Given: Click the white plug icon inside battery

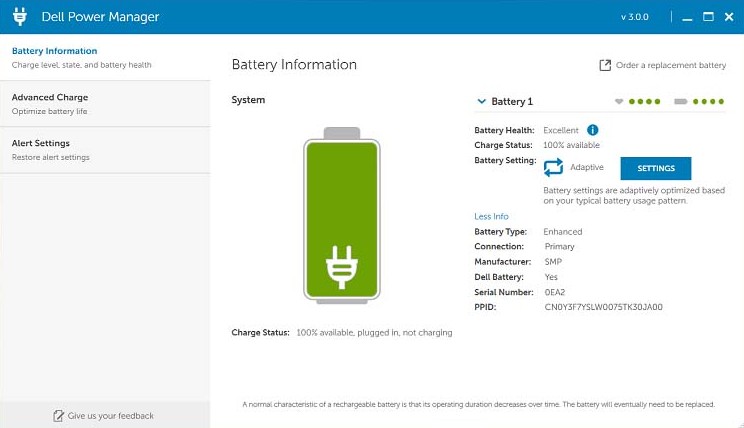Looking at the screenshot, I should [x=341, y=265].
